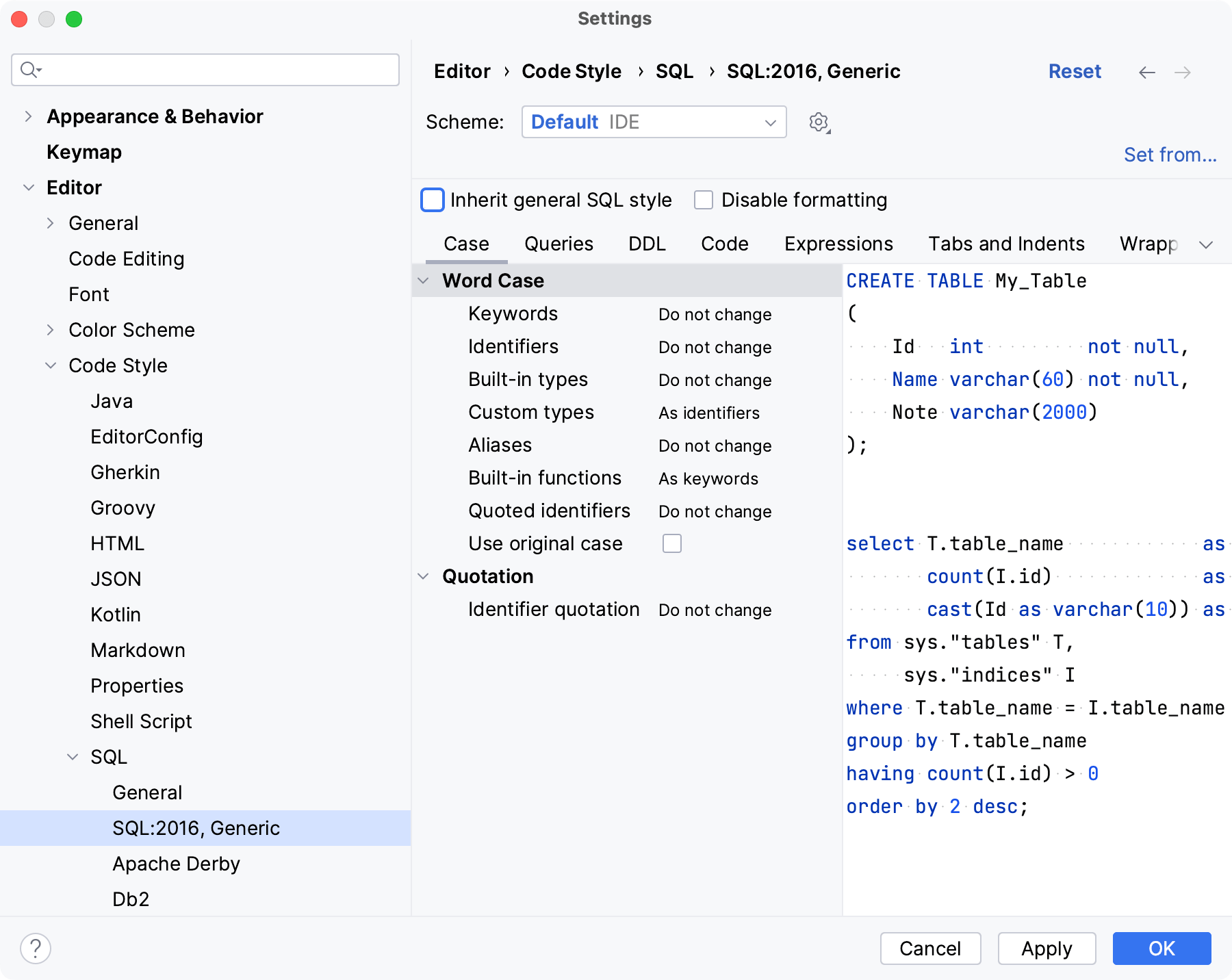
Task: Click the Set from... link
Action: [1169, 155]
